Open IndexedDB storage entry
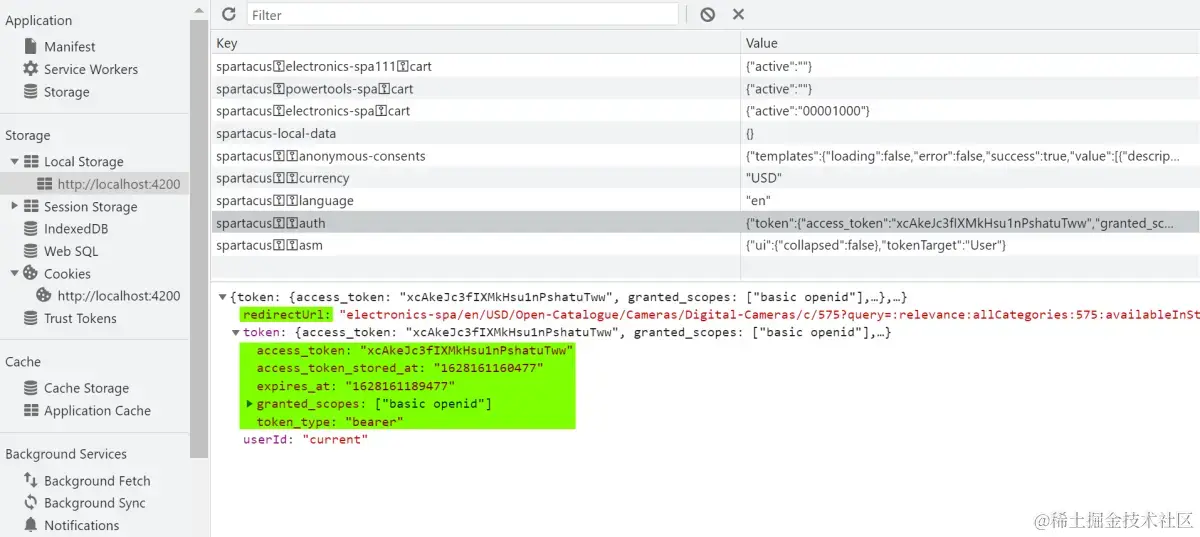The height and width of the screenshot is (537, 1200). click(x=76, y=229)
